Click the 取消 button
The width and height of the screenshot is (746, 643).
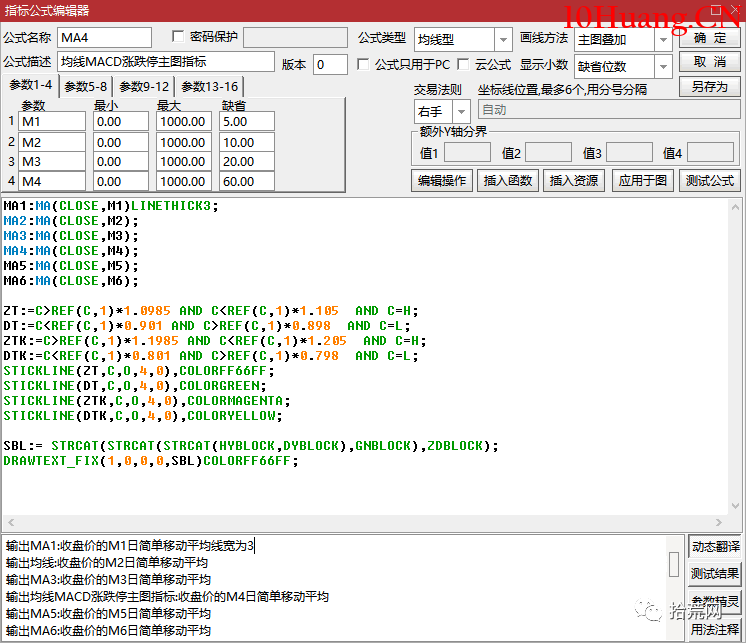pos(709,62)
